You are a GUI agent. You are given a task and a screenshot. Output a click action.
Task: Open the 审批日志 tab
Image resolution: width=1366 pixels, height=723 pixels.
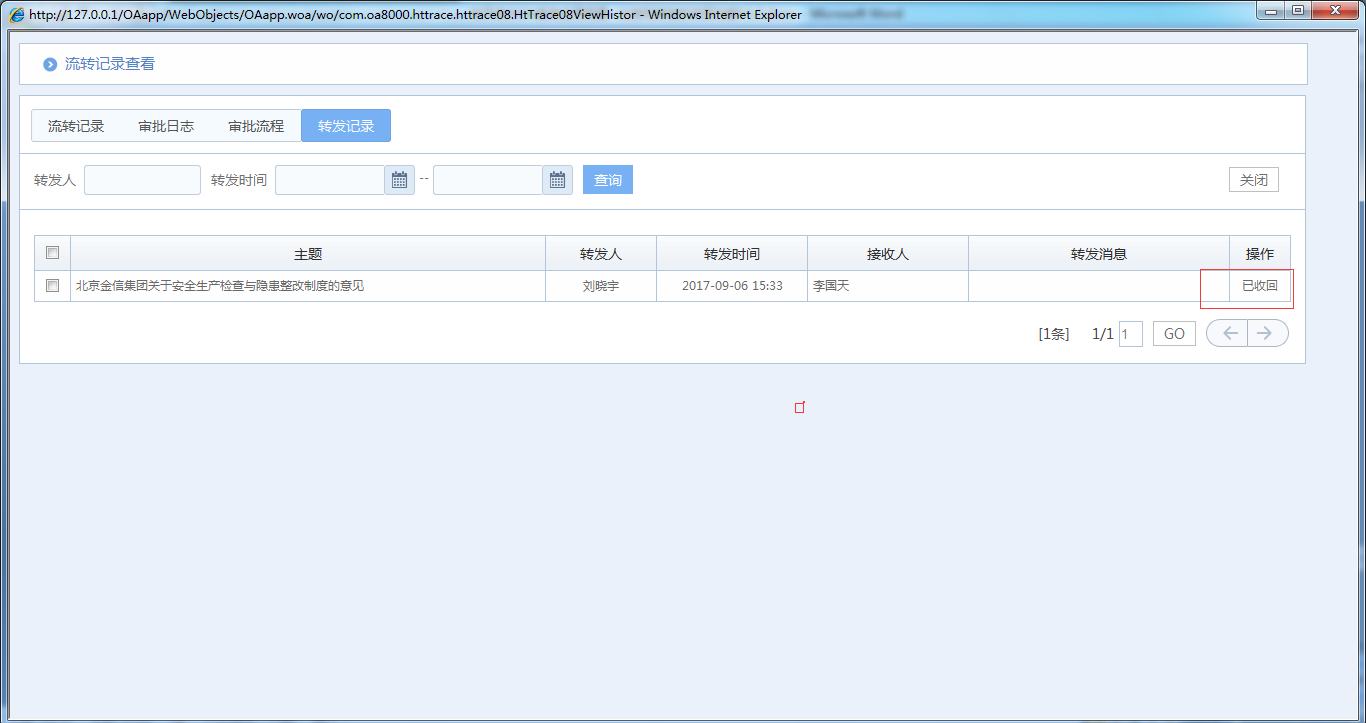[x=166, y=125]
